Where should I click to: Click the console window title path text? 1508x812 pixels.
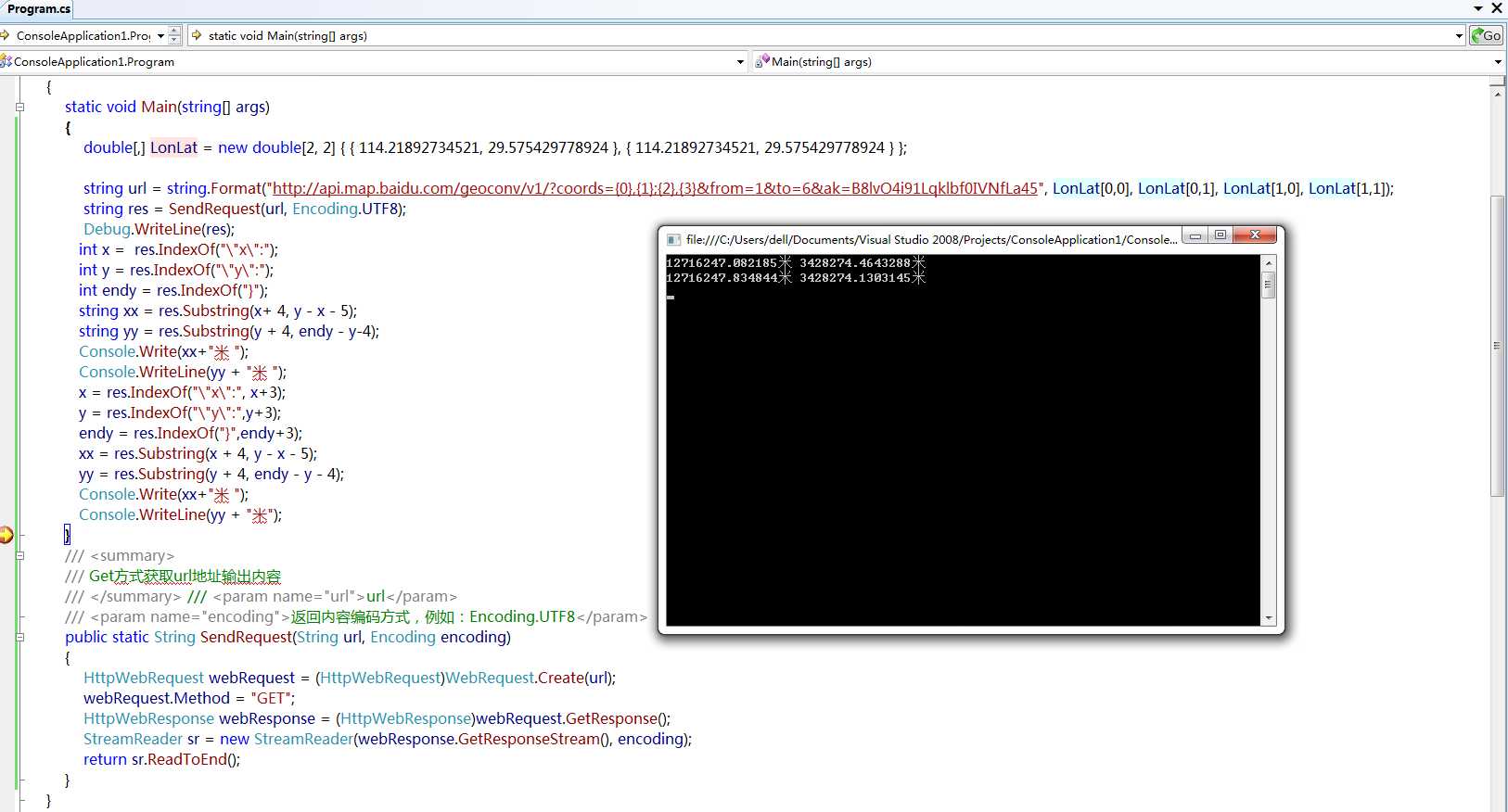tap(932, 239)
